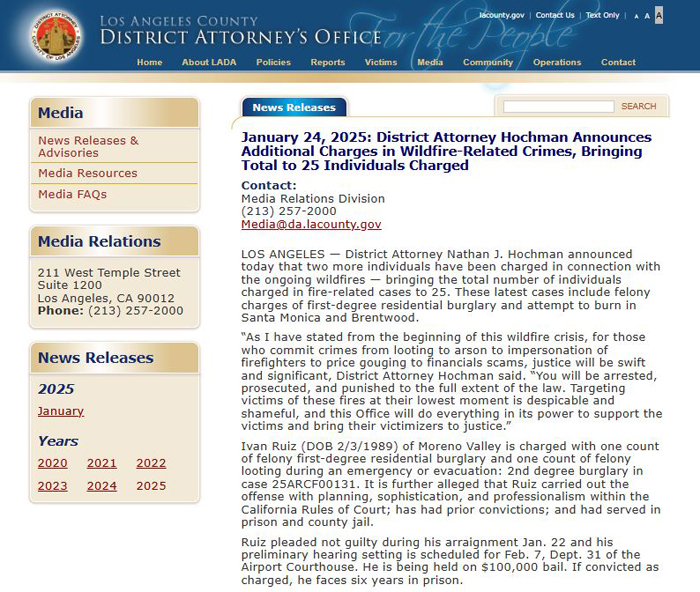The width and height of the screenshot is (700, 592).
Task: Click 'Media Relations Division' contact text
Action: [313, 199]
